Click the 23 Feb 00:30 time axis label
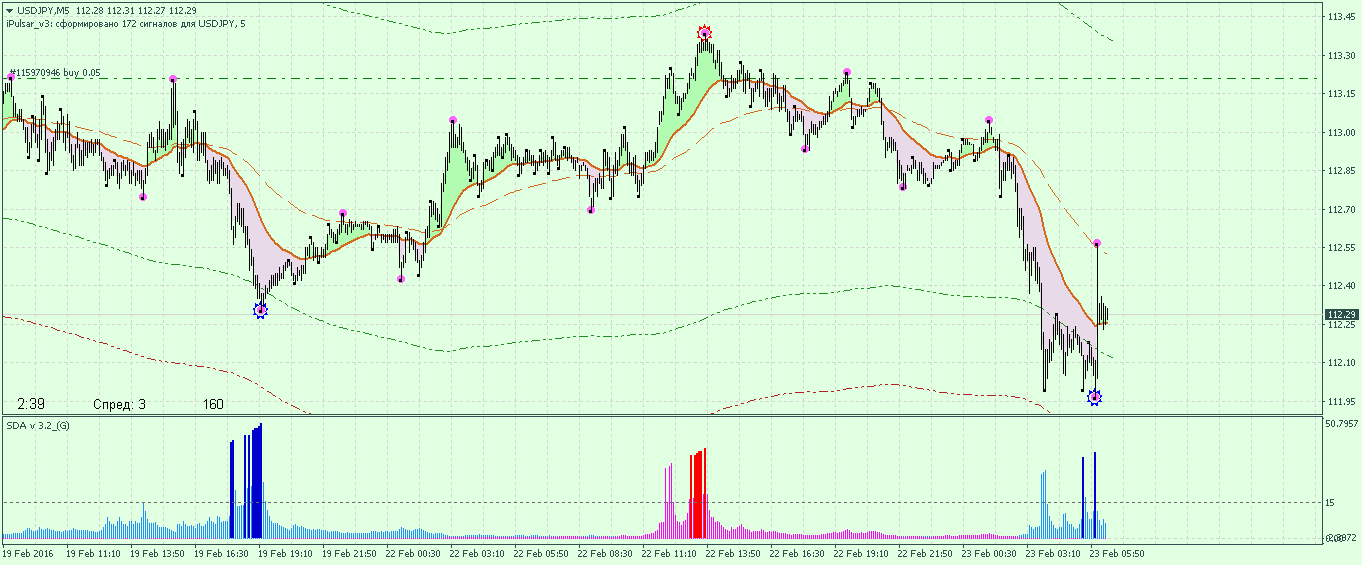1362x565 pixels. tap(989, 552)
